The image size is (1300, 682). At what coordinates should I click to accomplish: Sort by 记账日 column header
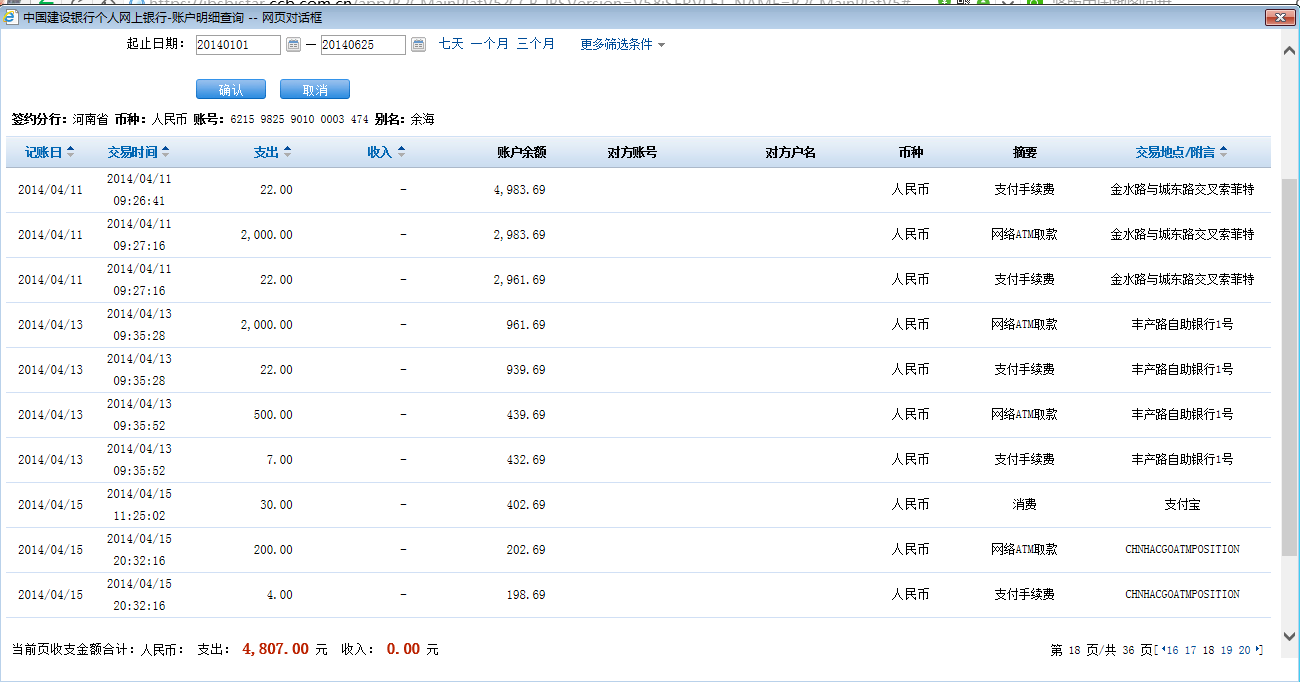point(49,152)
